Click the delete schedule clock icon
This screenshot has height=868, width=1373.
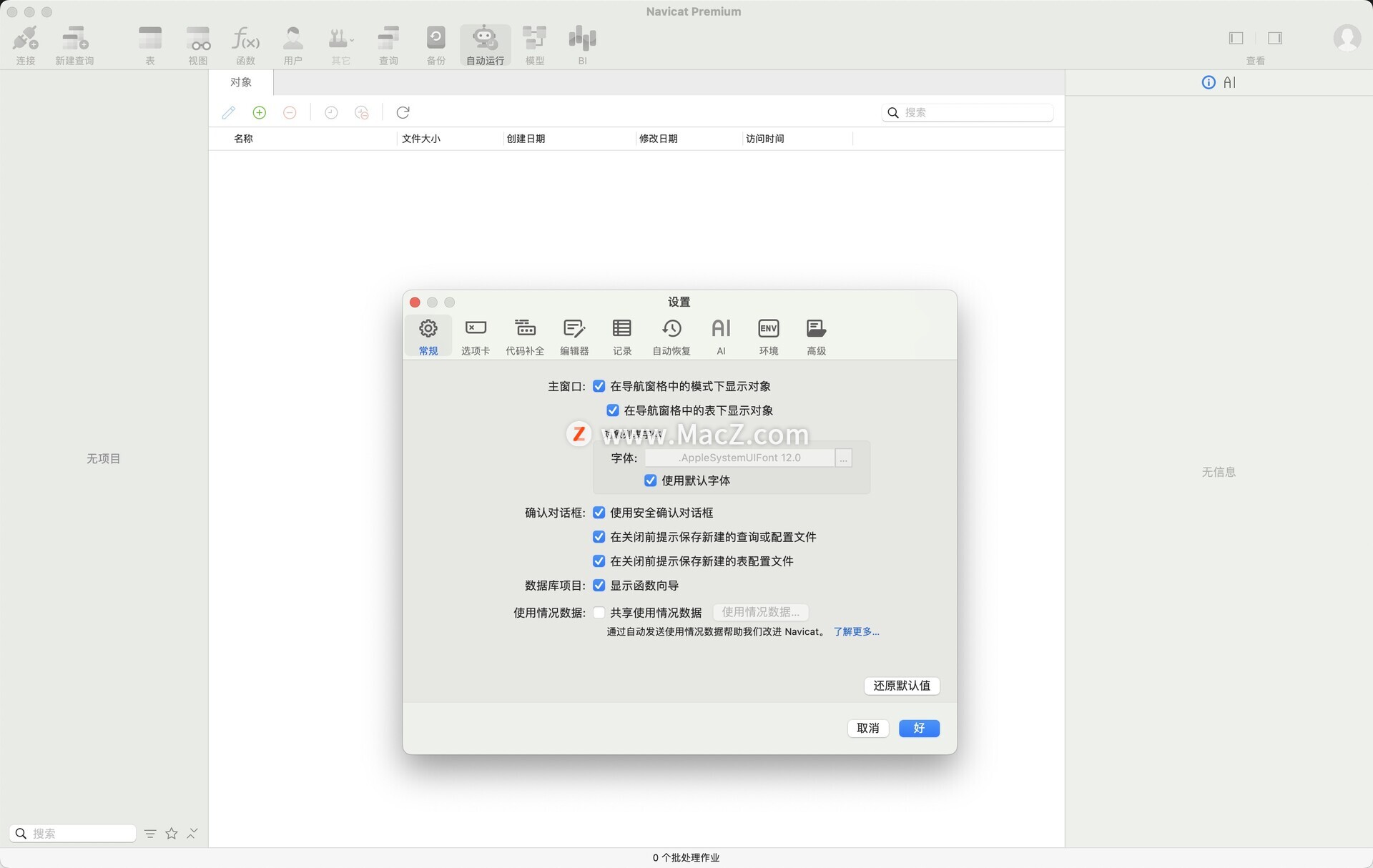tap(362, 112)
